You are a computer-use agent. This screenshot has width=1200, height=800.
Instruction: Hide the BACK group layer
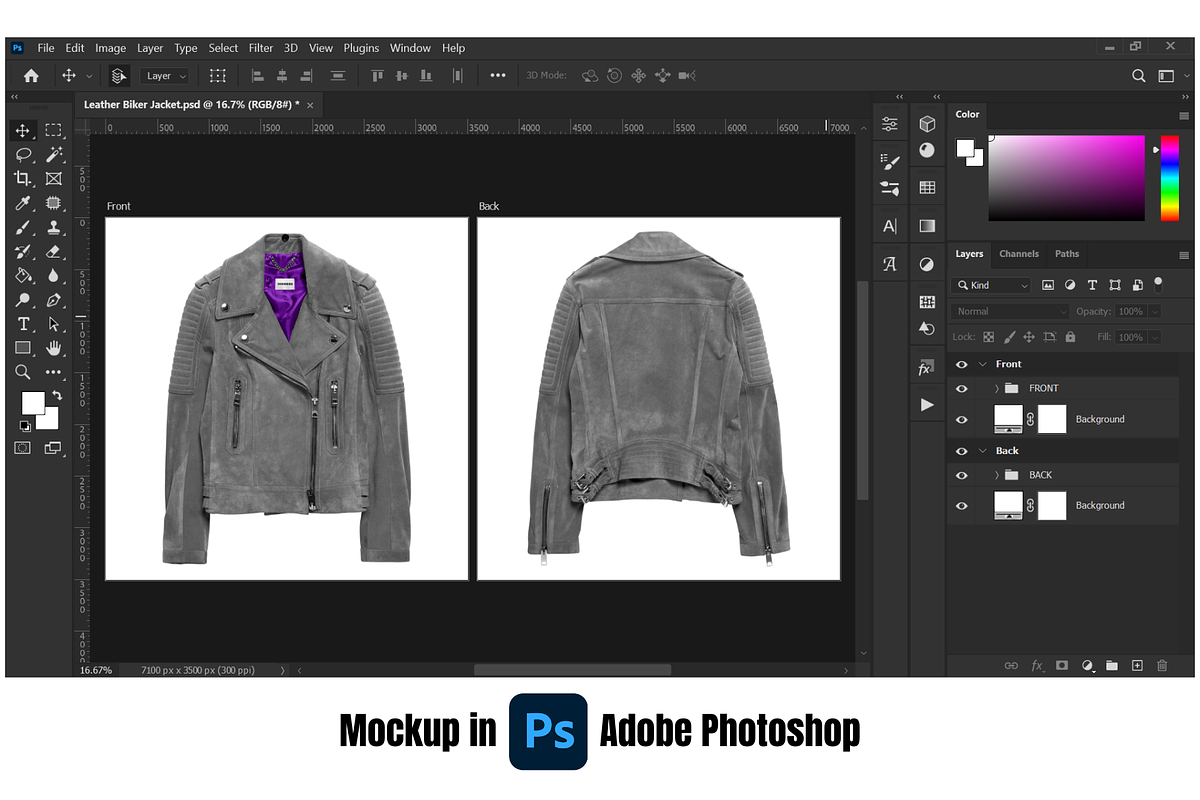[962, 475]
